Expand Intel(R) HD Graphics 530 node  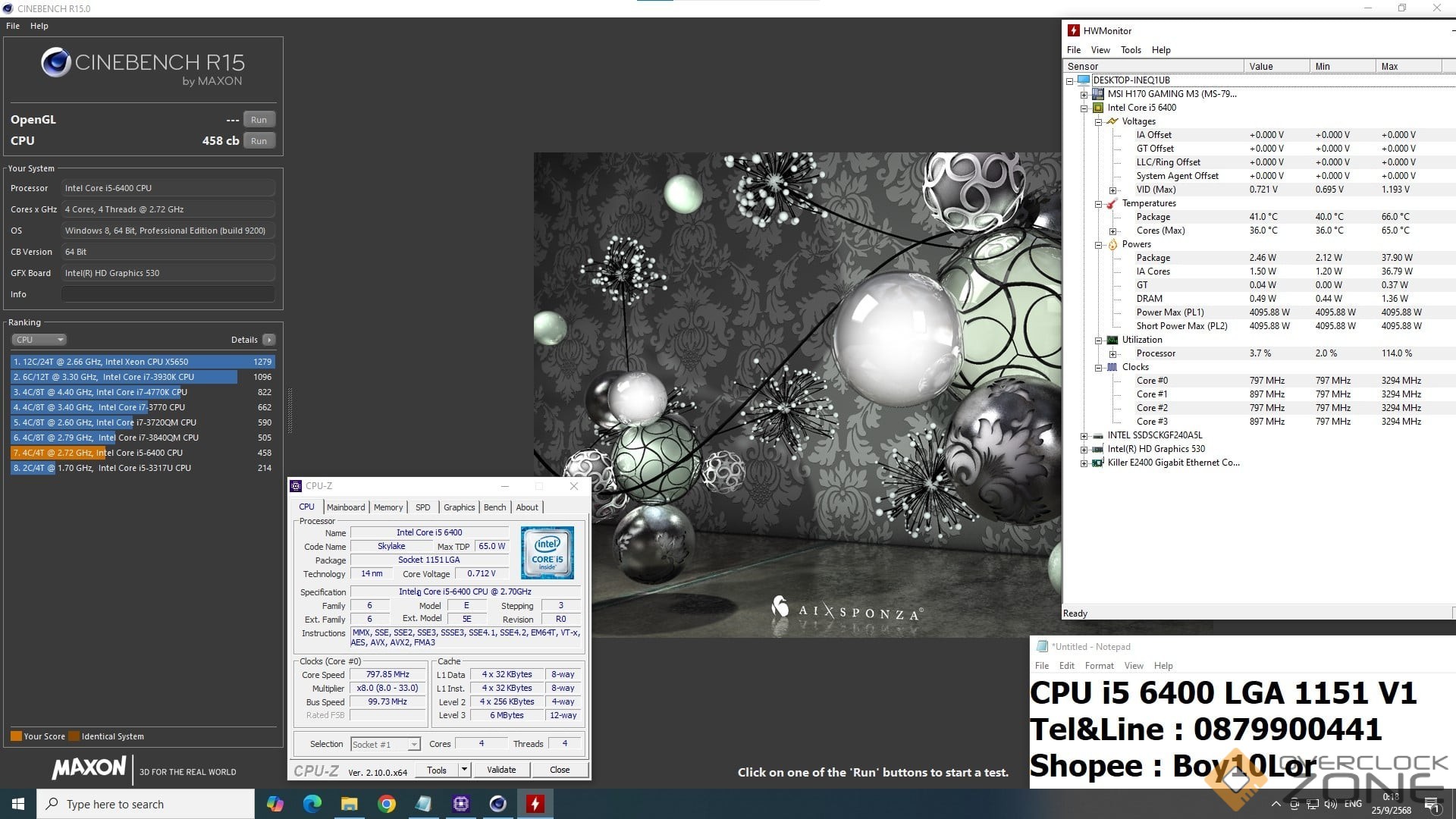tap(1084, 450)
